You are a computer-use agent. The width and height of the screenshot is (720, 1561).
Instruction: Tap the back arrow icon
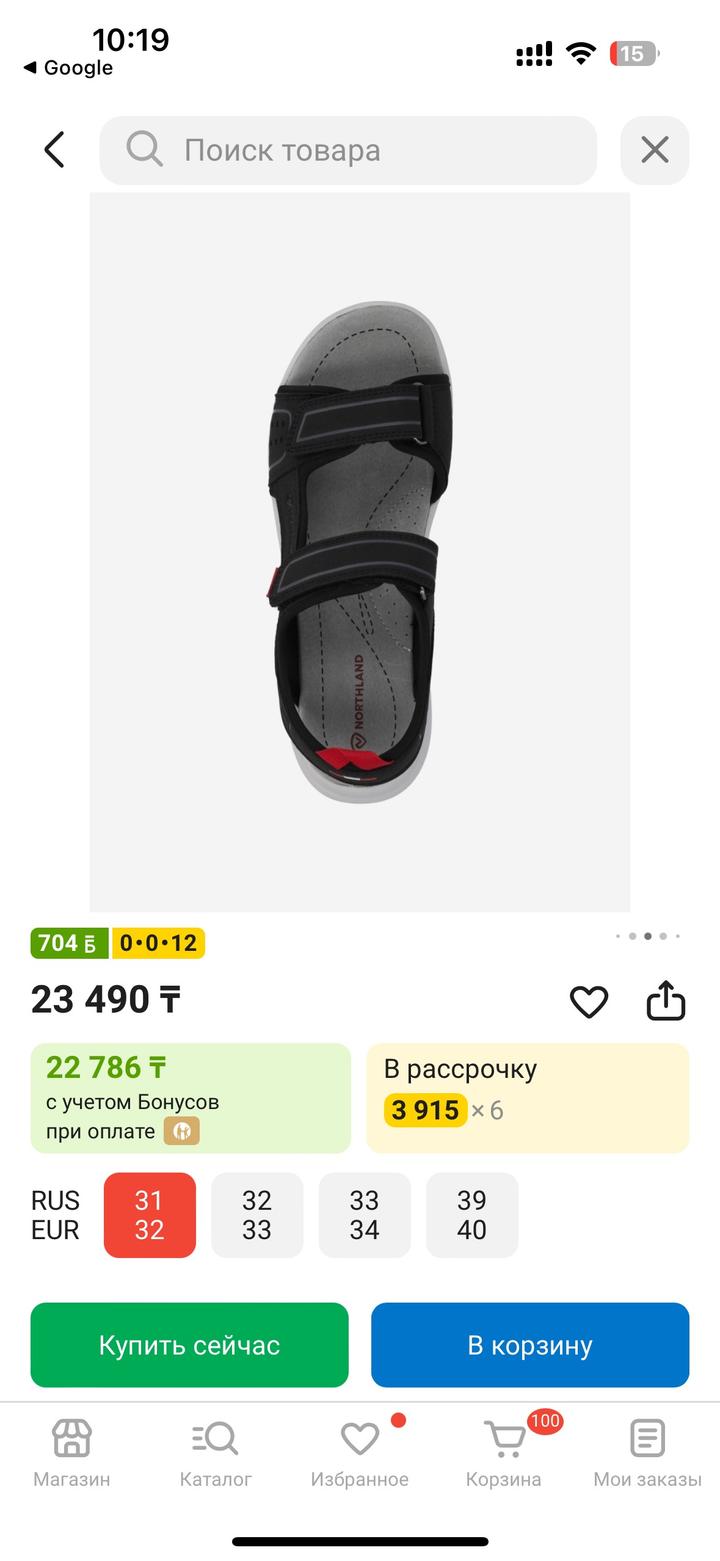(55, 150)
